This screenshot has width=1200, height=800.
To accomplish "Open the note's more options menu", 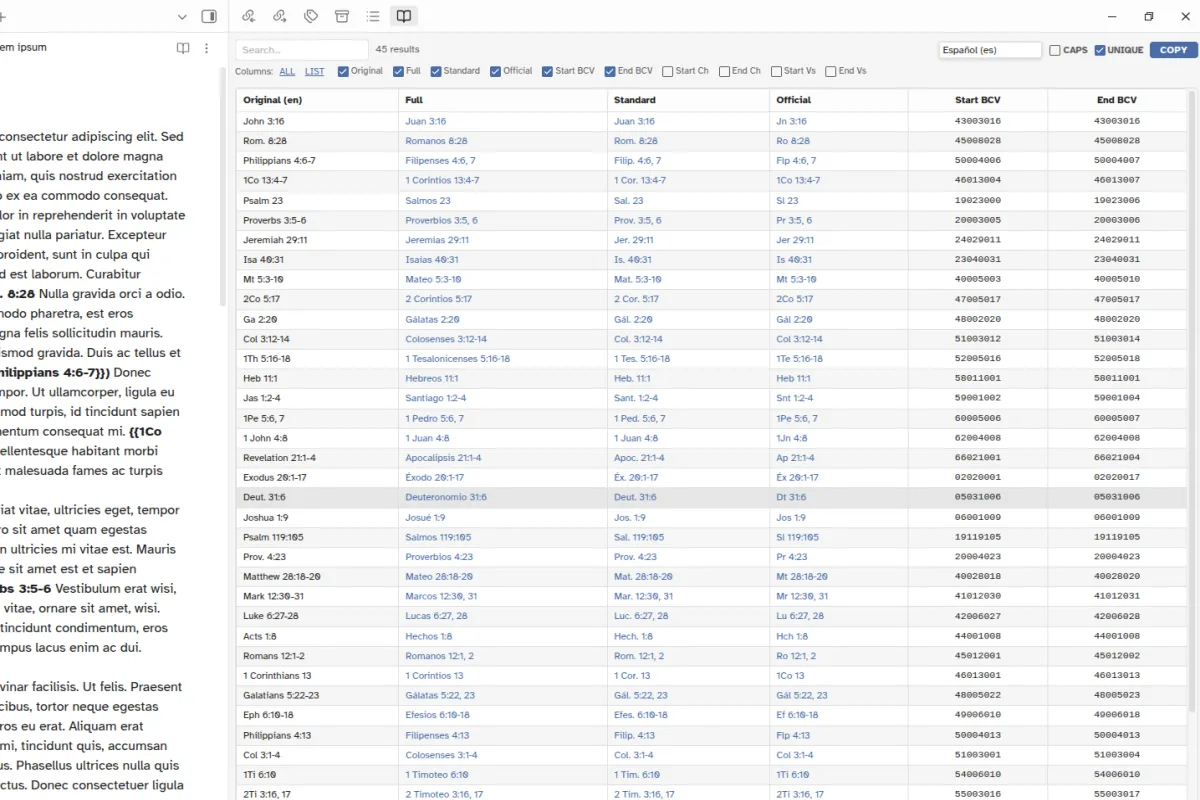I will tap(207, 48).
